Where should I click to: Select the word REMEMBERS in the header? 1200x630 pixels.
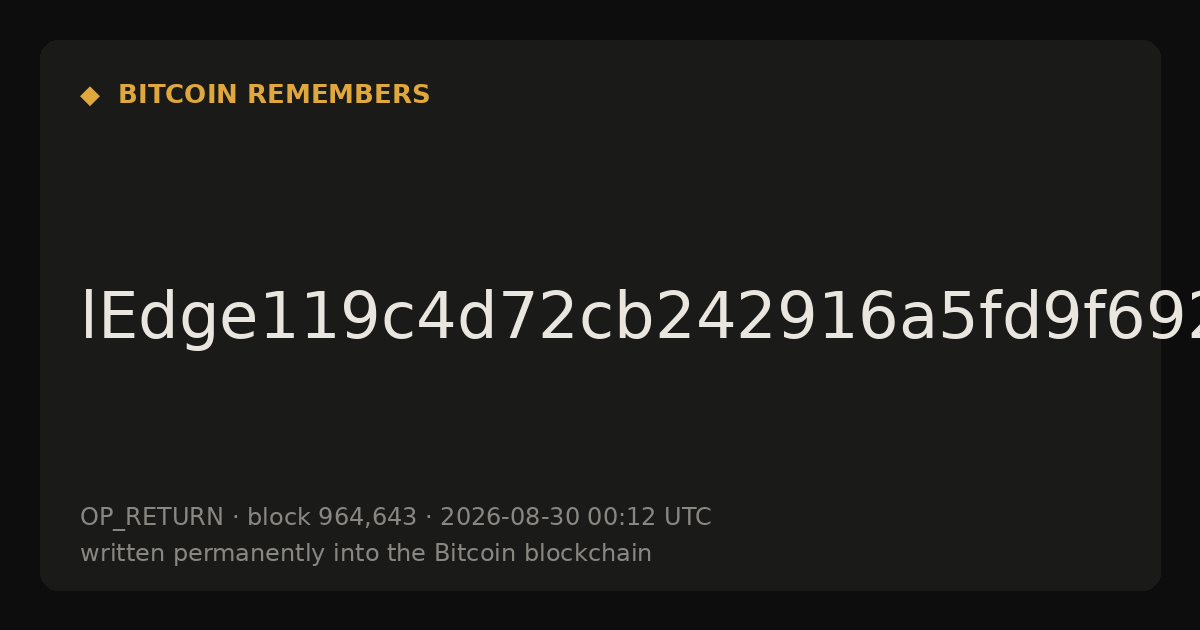pos(339,95)
